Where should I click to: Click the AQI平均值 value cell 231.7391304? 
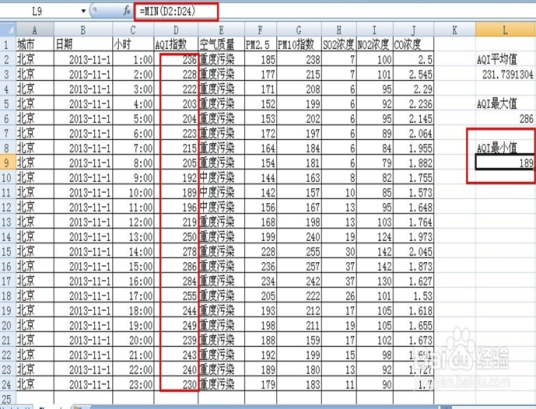pyautogui.click(x=505, y=74)
